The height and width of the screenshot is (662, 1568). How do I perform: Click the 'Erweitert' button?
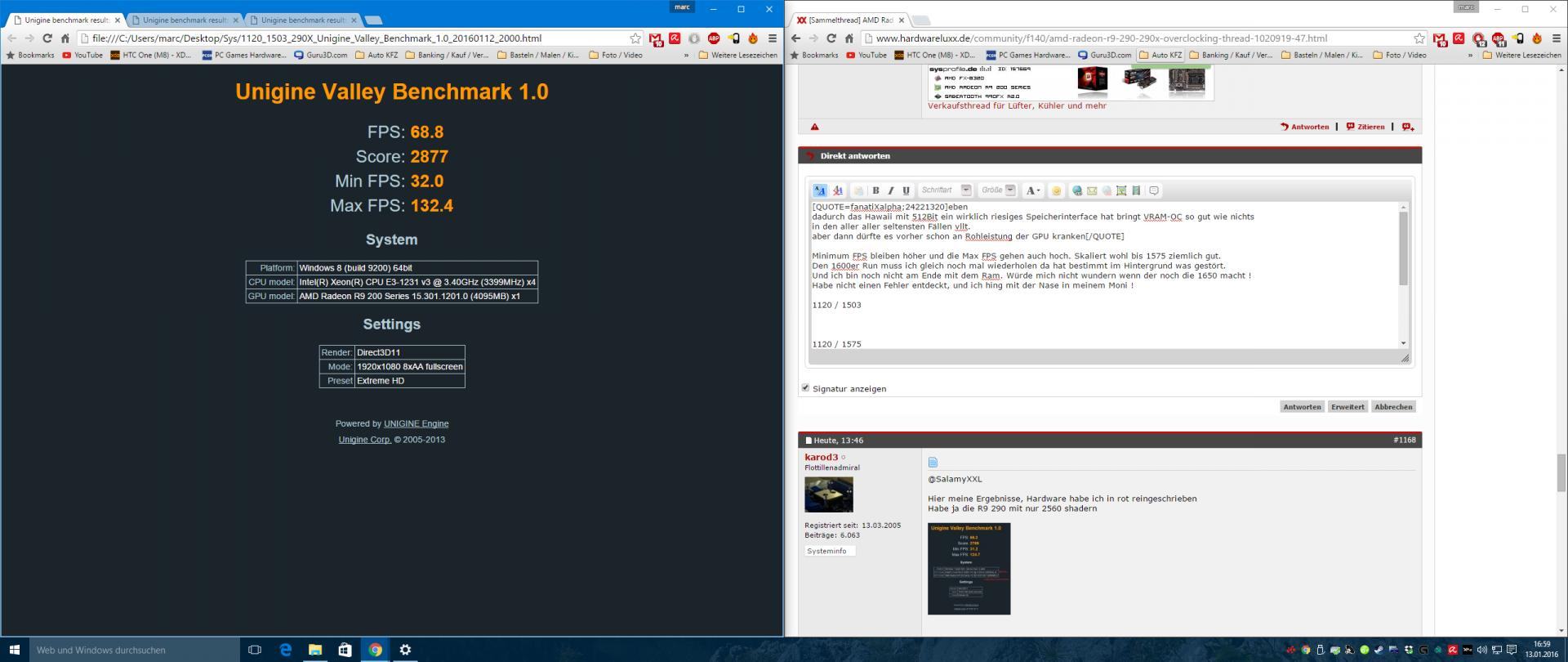pos(1347,406)
